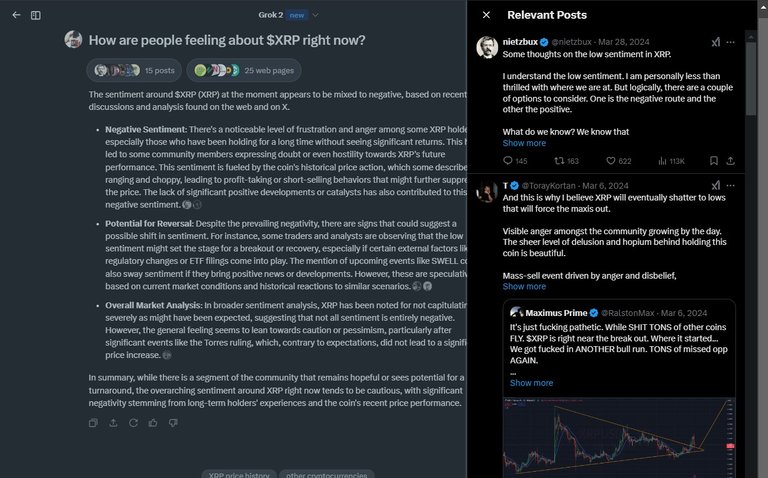Close the Relevant Posts panel

point(486,15)
